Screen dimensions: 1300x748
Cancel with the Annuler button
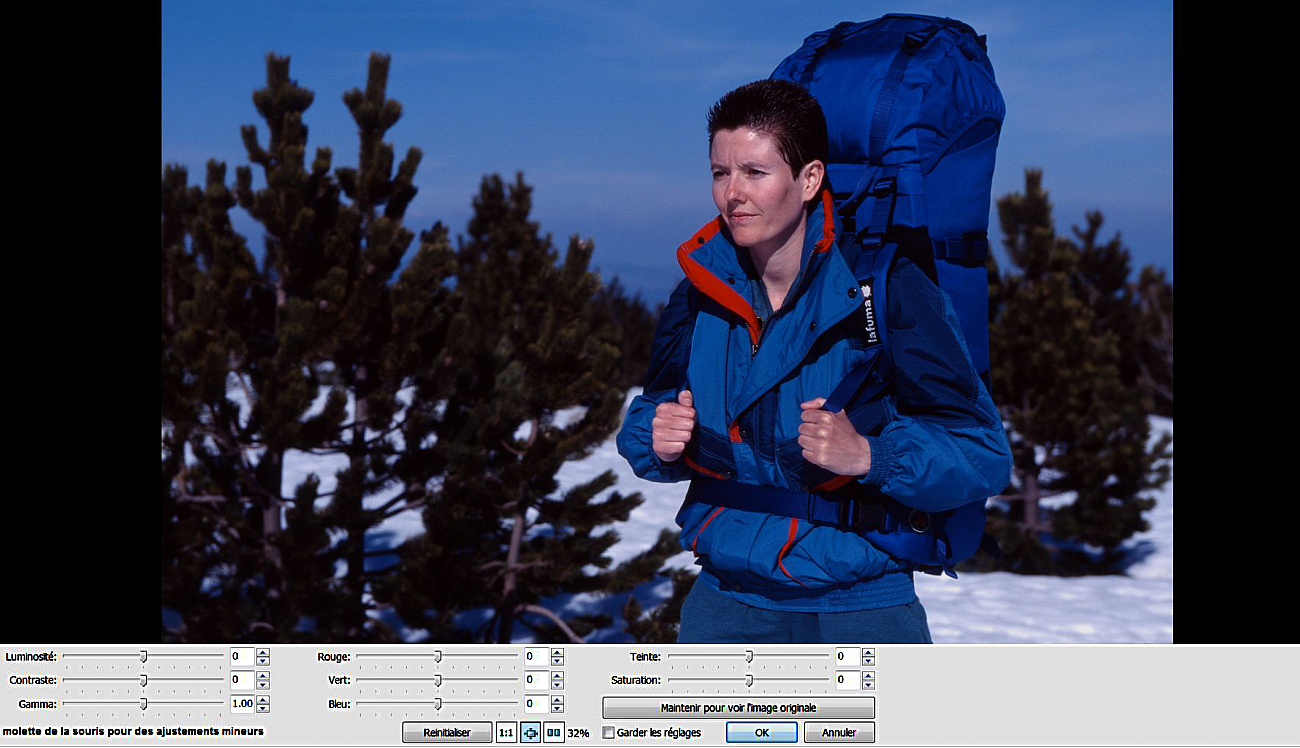839,733
